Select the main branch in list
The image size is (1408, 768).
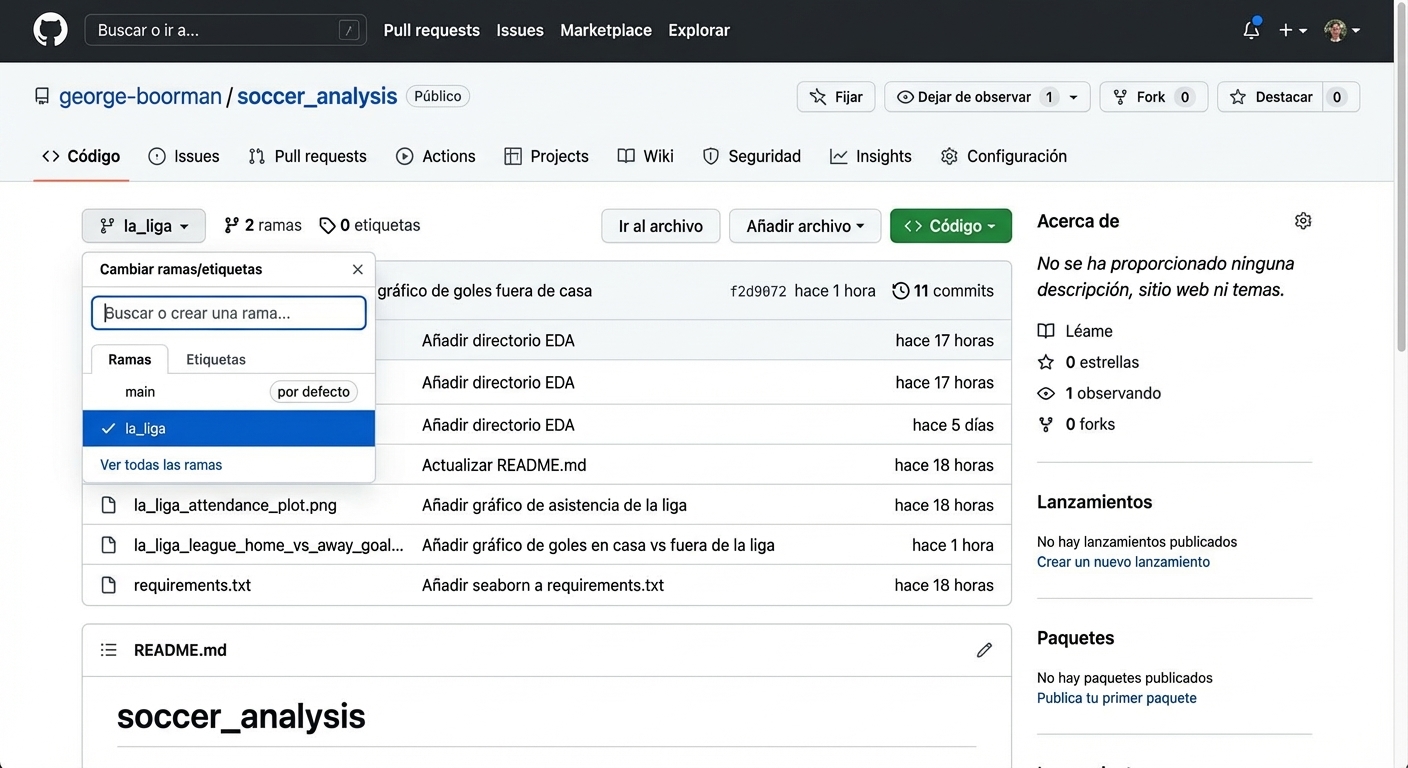140,392
